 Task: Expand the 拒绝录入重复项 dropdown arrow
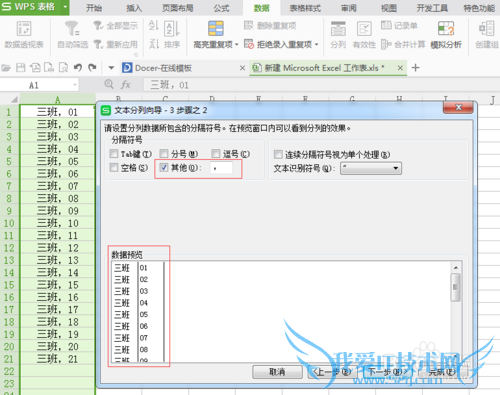[316, 45]
